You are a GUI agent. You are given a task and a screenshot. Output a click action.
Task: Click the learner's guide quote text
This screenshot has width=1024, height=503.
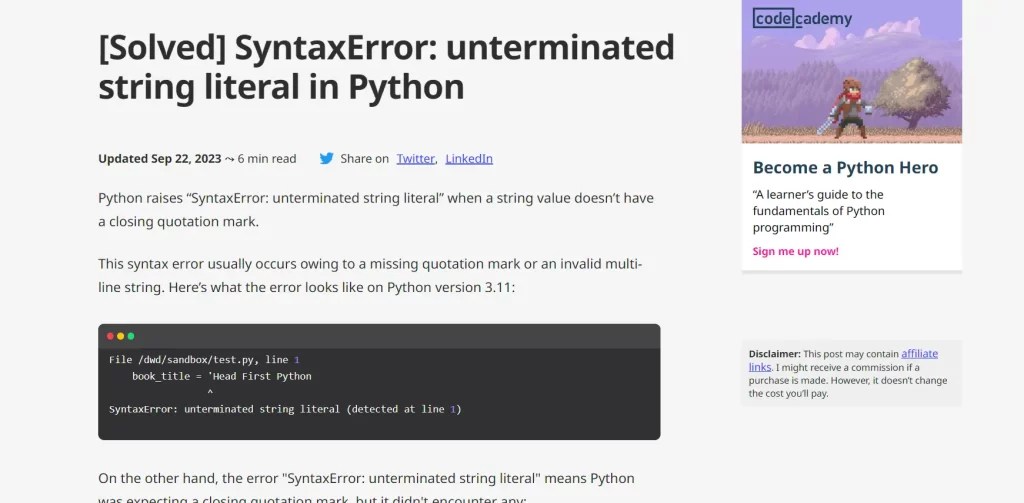(819, 211)
